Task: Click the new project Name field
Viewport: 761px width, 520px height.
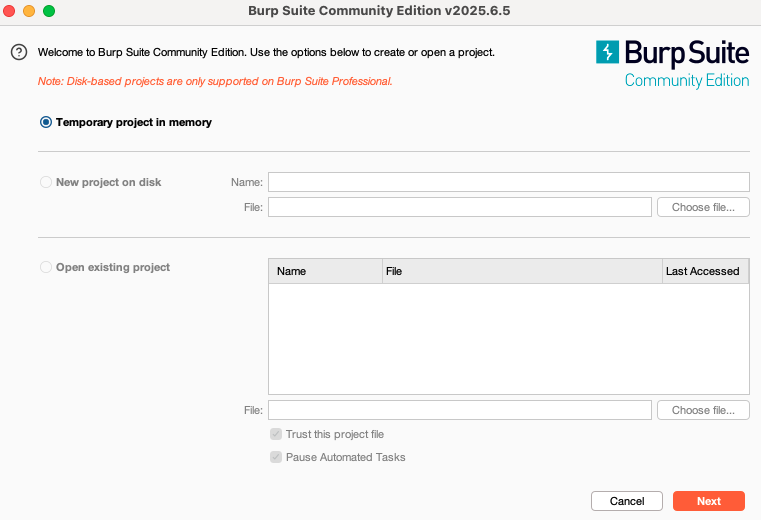Action: (x=509, y=182)
